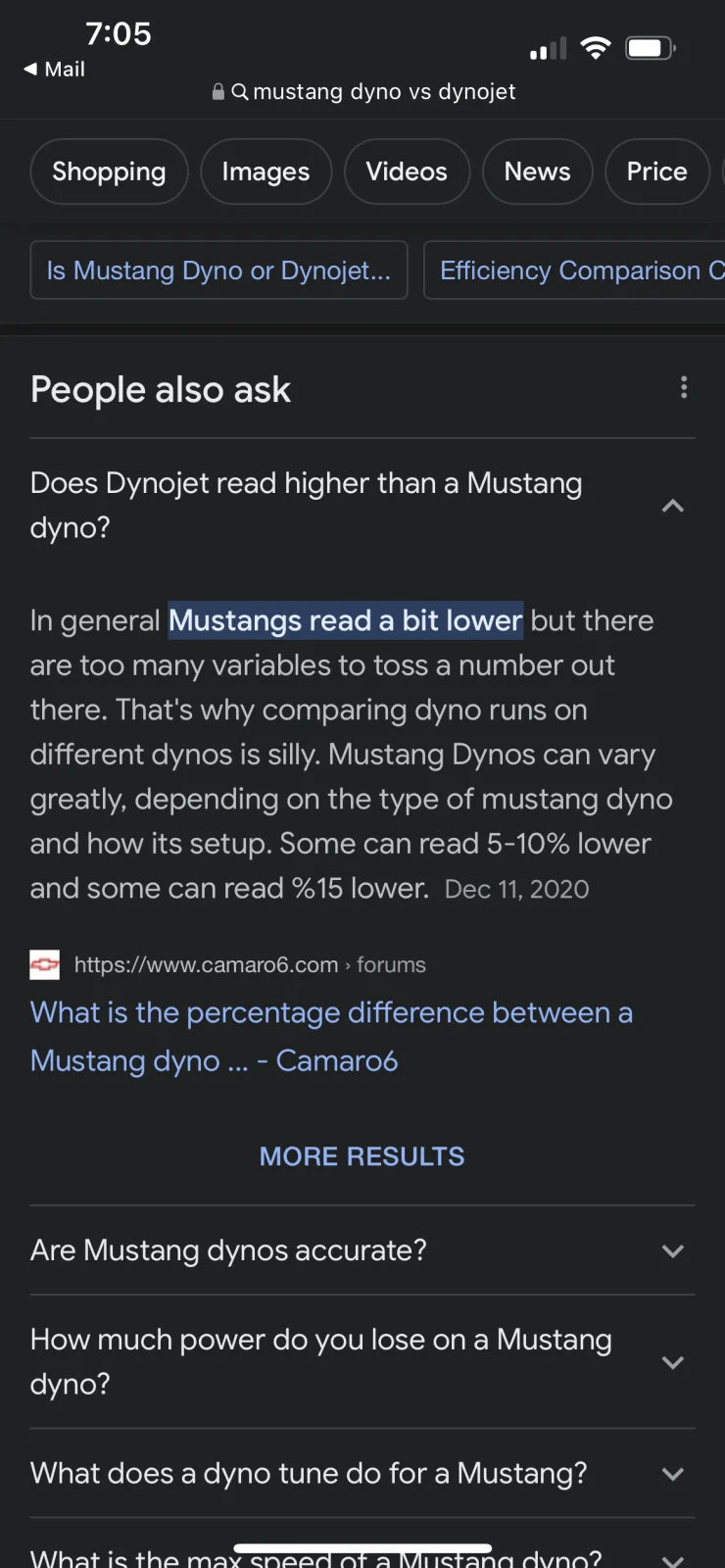Switch to the Shopping filter tab
The image size is (725, 1568).
click(x=109, y=171)
